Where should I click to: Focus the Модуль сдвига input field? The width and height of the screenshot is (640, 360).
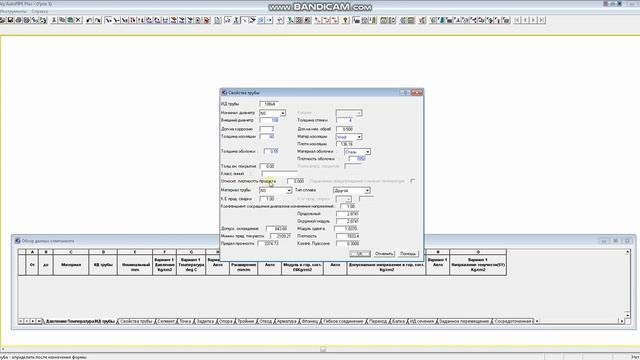point(346,229)
